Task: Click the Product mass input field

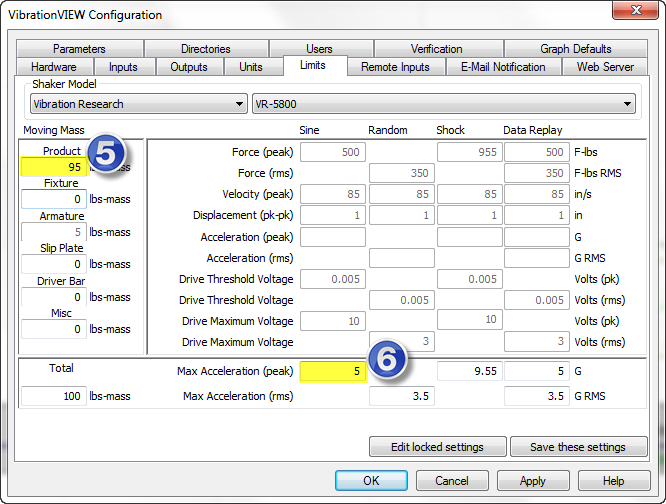Action: (x=54, y=167)
